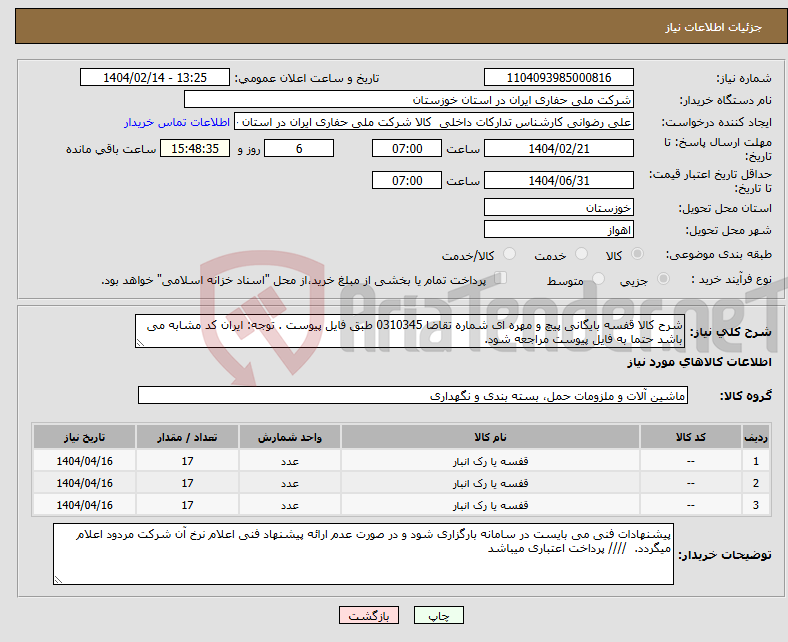788x642 pixels.
Task: Click the اهواز delivery city field
Action: click(x=558, y=229)
